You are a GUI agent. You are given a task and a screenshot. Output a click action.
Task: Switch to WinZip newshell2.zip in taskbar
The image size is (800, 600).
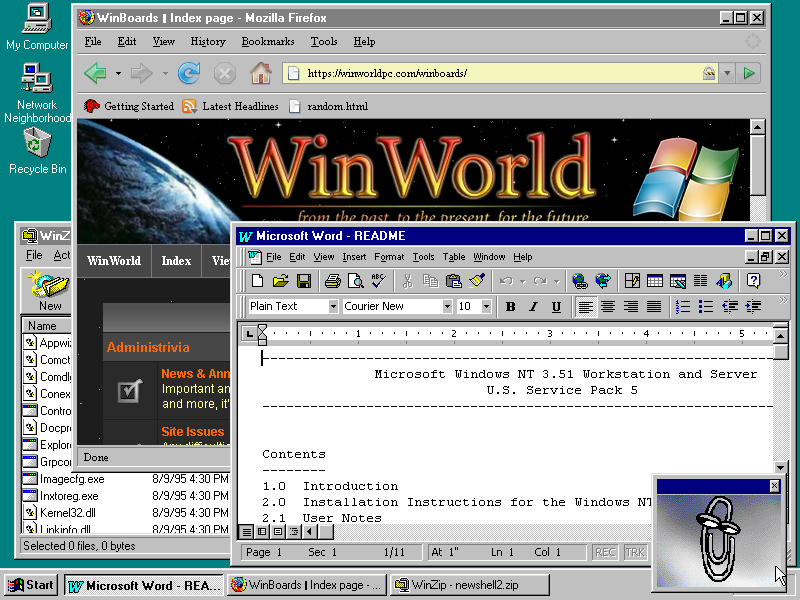pos(470,585)
